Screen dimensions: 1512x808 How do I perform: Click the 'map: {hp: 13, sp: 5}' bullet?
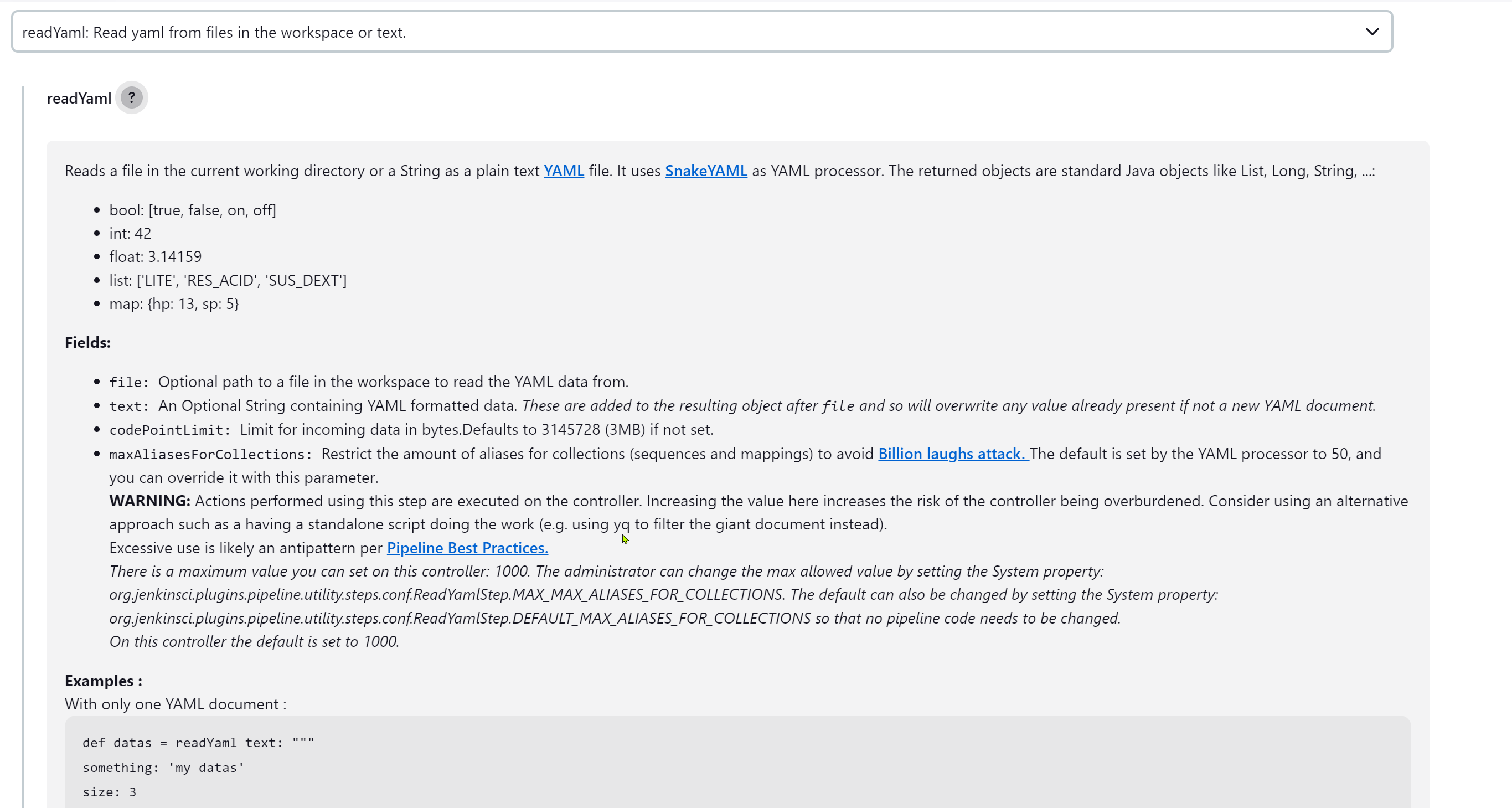pyautogui.click(x=174, y=304)
